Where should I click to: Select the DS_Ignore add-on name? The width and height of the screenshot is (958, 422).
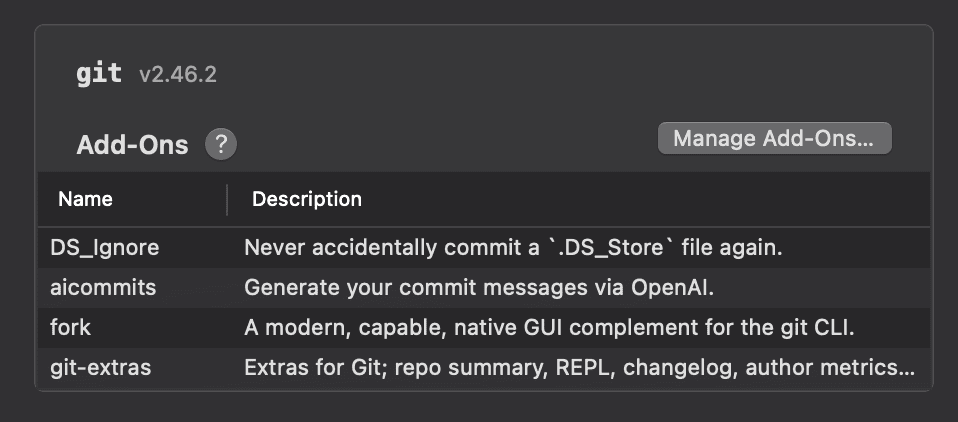pos(105,247)
